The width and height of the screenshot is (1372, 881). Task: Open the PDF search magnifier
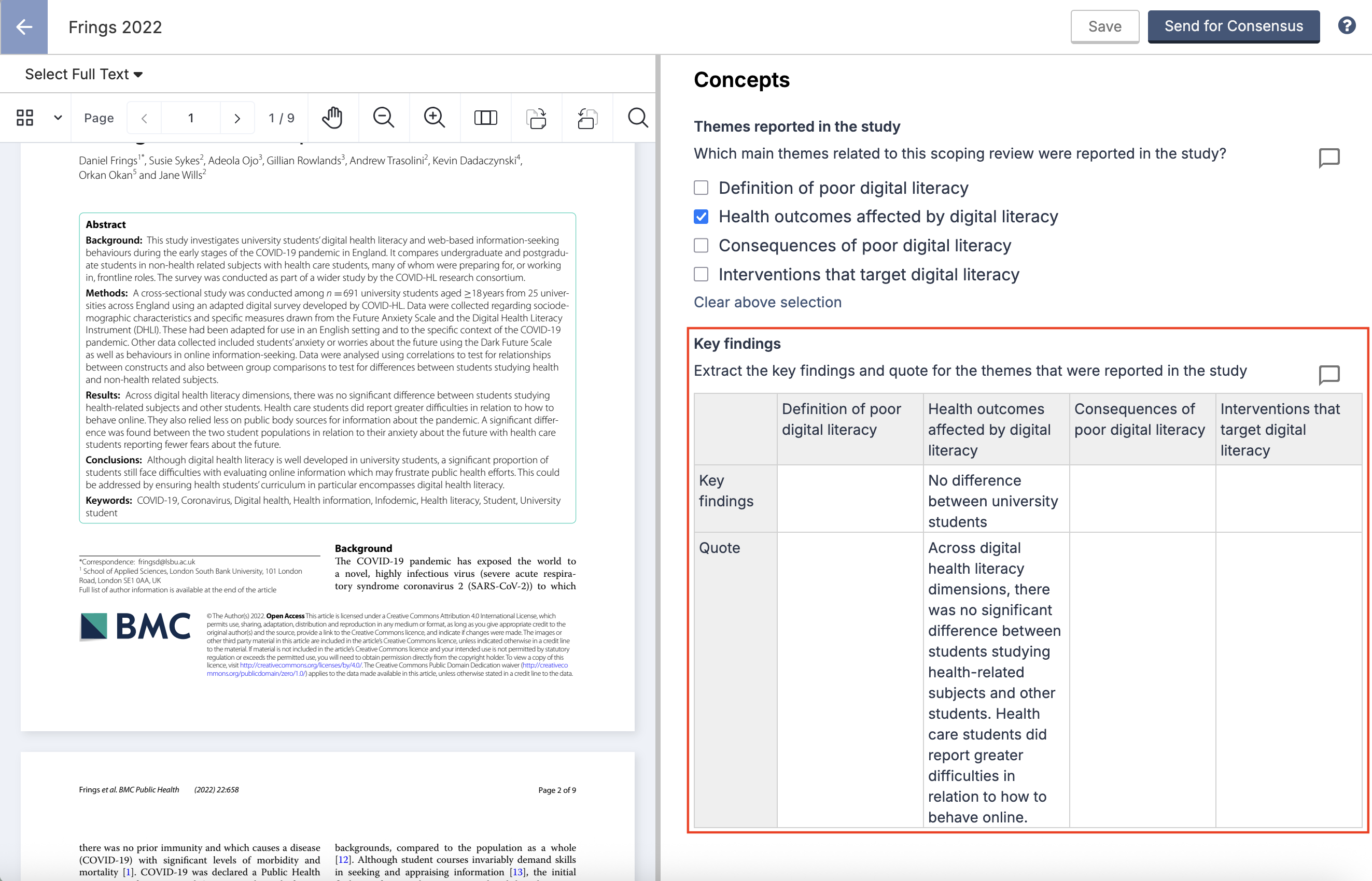point(638,118)
